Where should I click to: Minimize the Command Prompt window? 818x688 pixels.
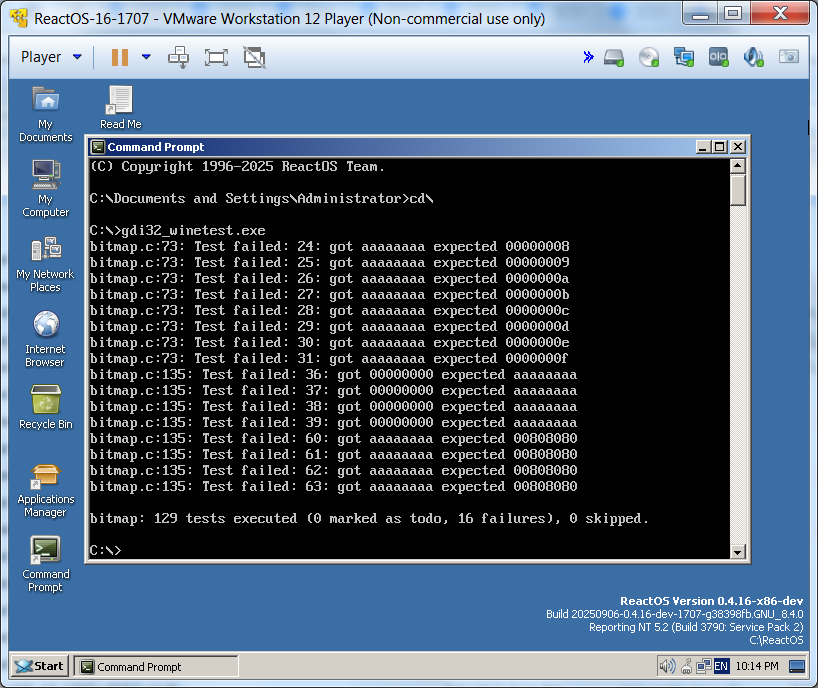(703, 147)
